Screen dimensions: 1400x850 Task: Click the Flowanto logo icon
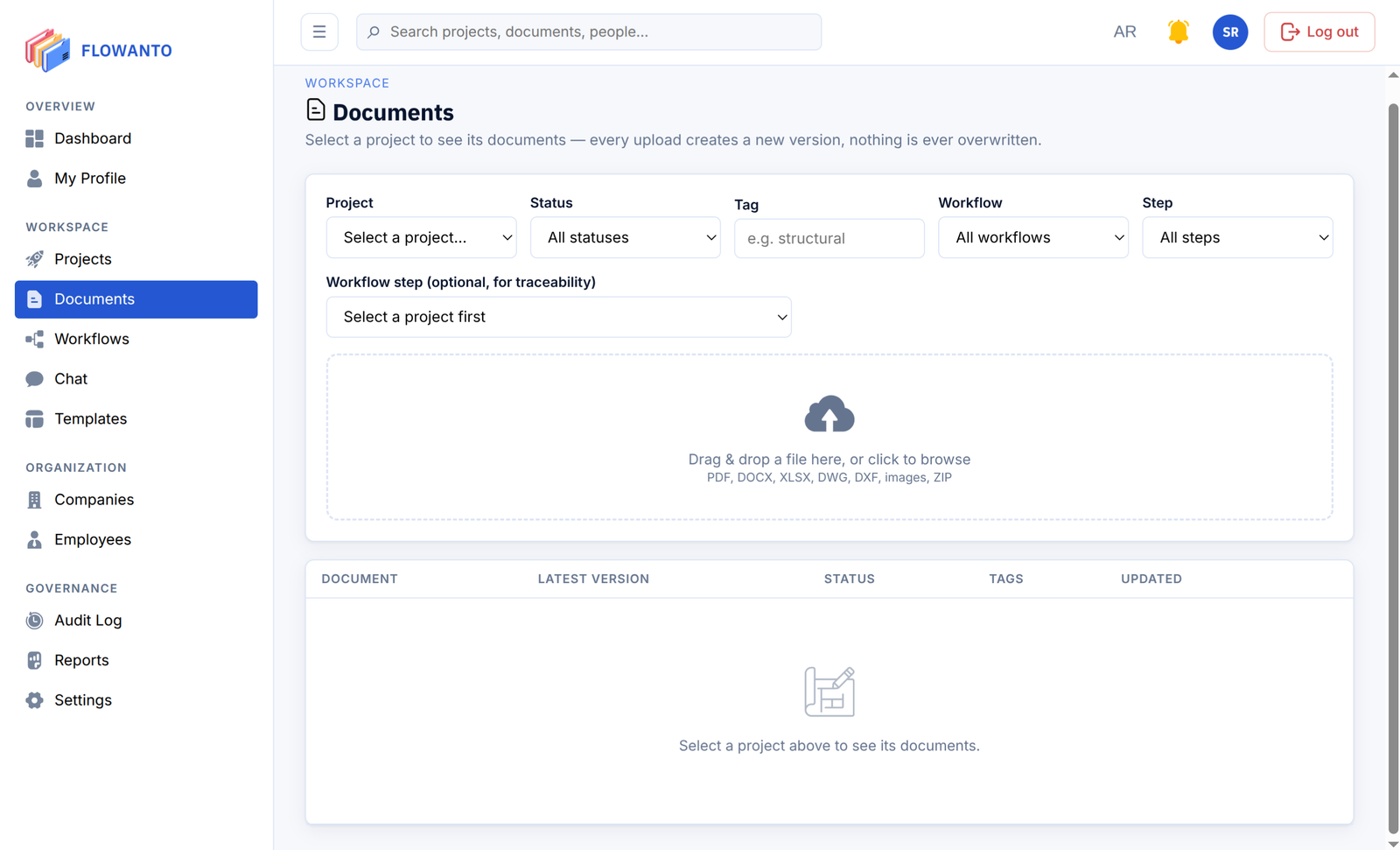point(47,50)
